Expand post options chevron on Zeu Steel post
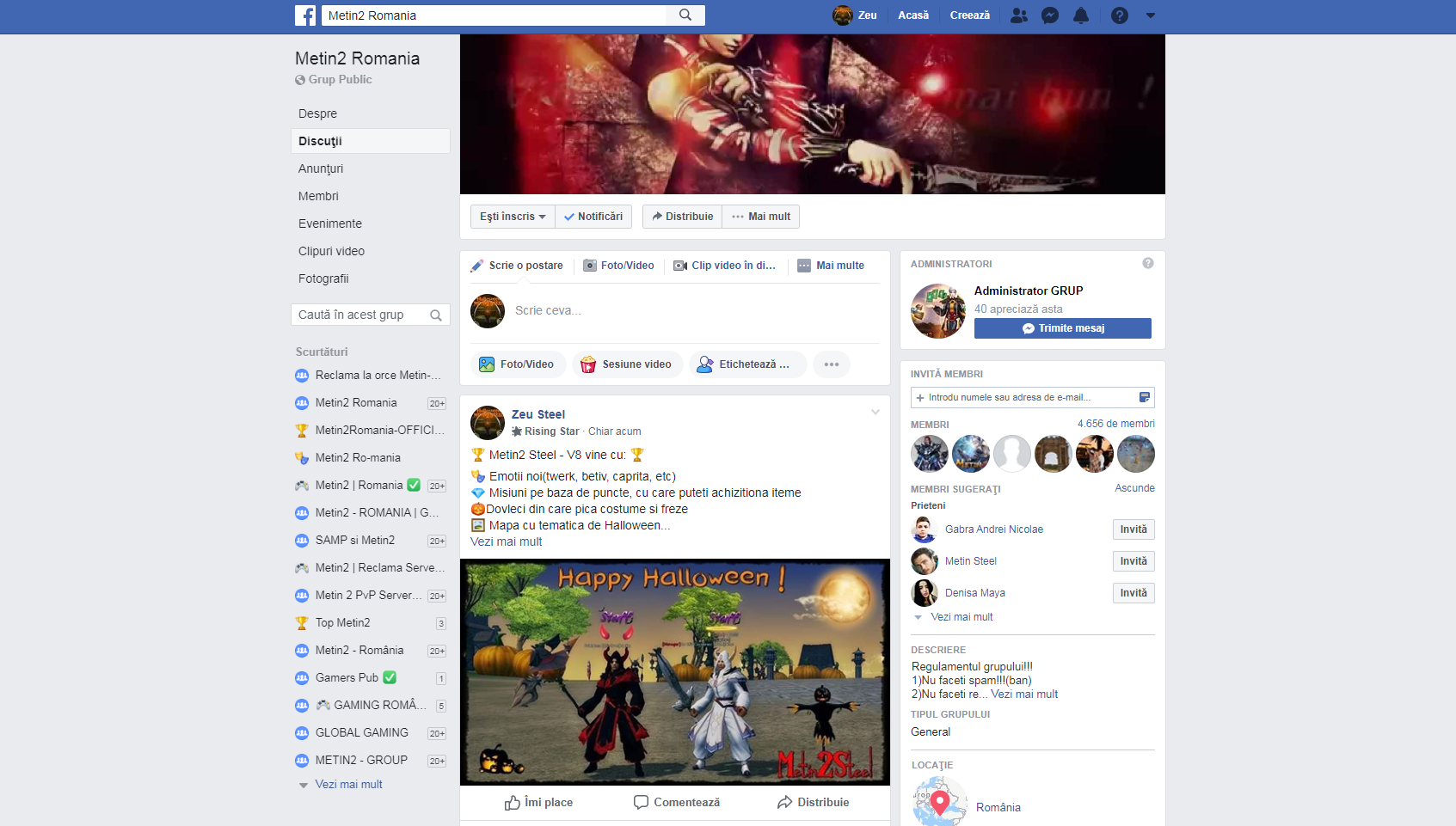This screenshot has height=826, width=1456. click(x=875, y=413)
